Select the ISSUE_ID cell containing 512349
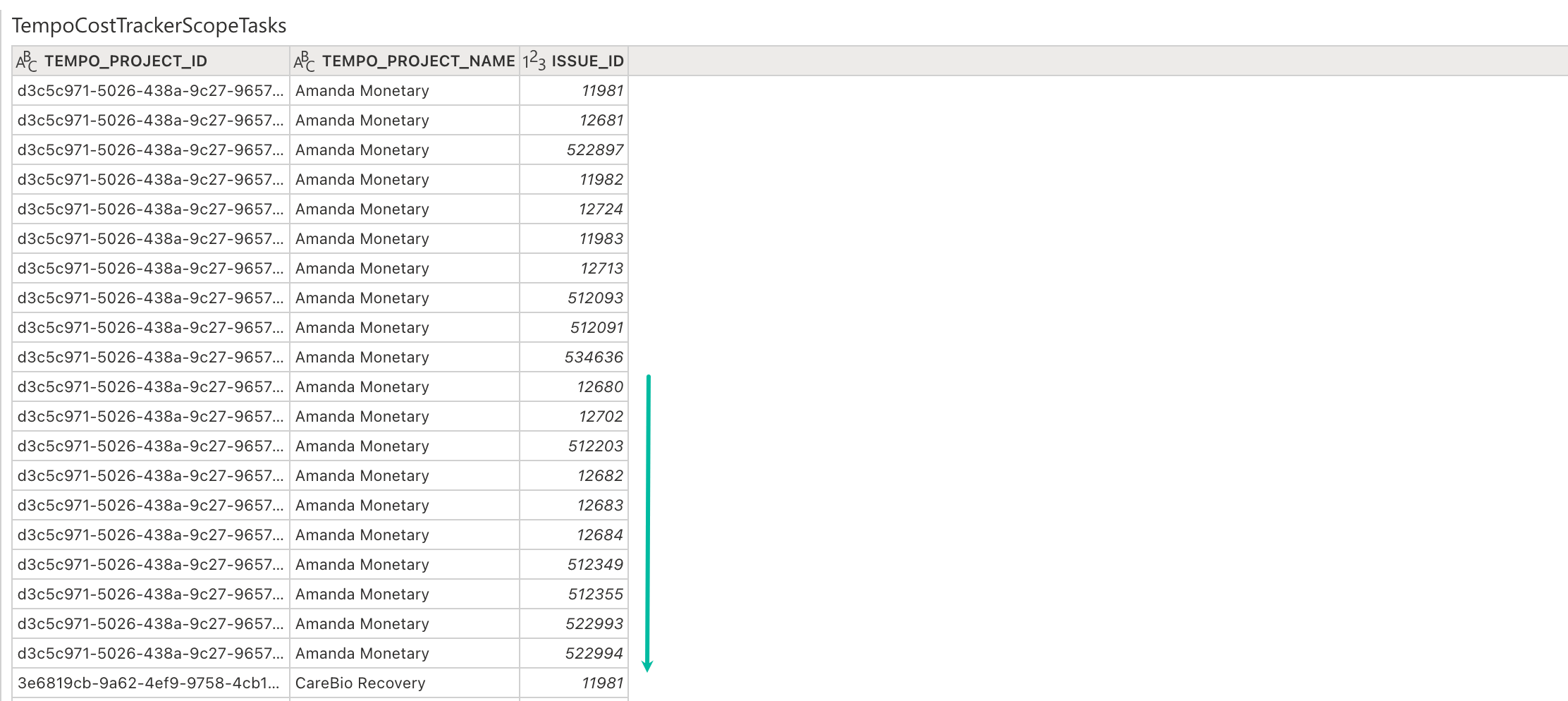Viewport: 1568px width, 701px height. [594, 564]
